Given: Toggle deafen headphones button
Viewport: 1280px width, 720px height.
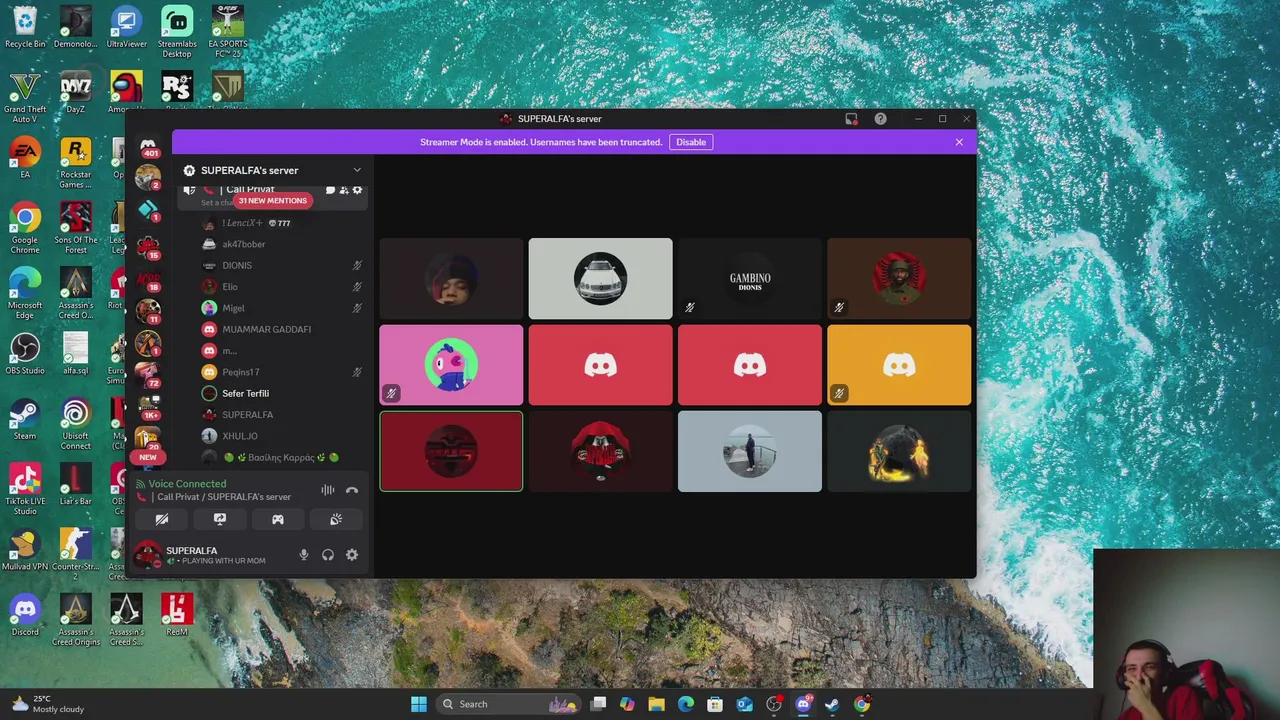Looking at the screenshot, I should [x=328, y=555].
